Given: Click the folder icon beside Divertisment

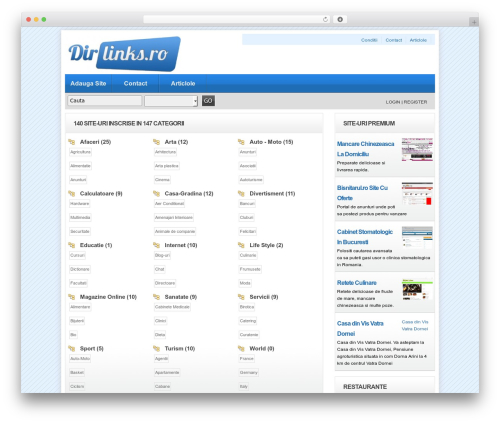Looking at the screenshot, I should click(241, 194).
